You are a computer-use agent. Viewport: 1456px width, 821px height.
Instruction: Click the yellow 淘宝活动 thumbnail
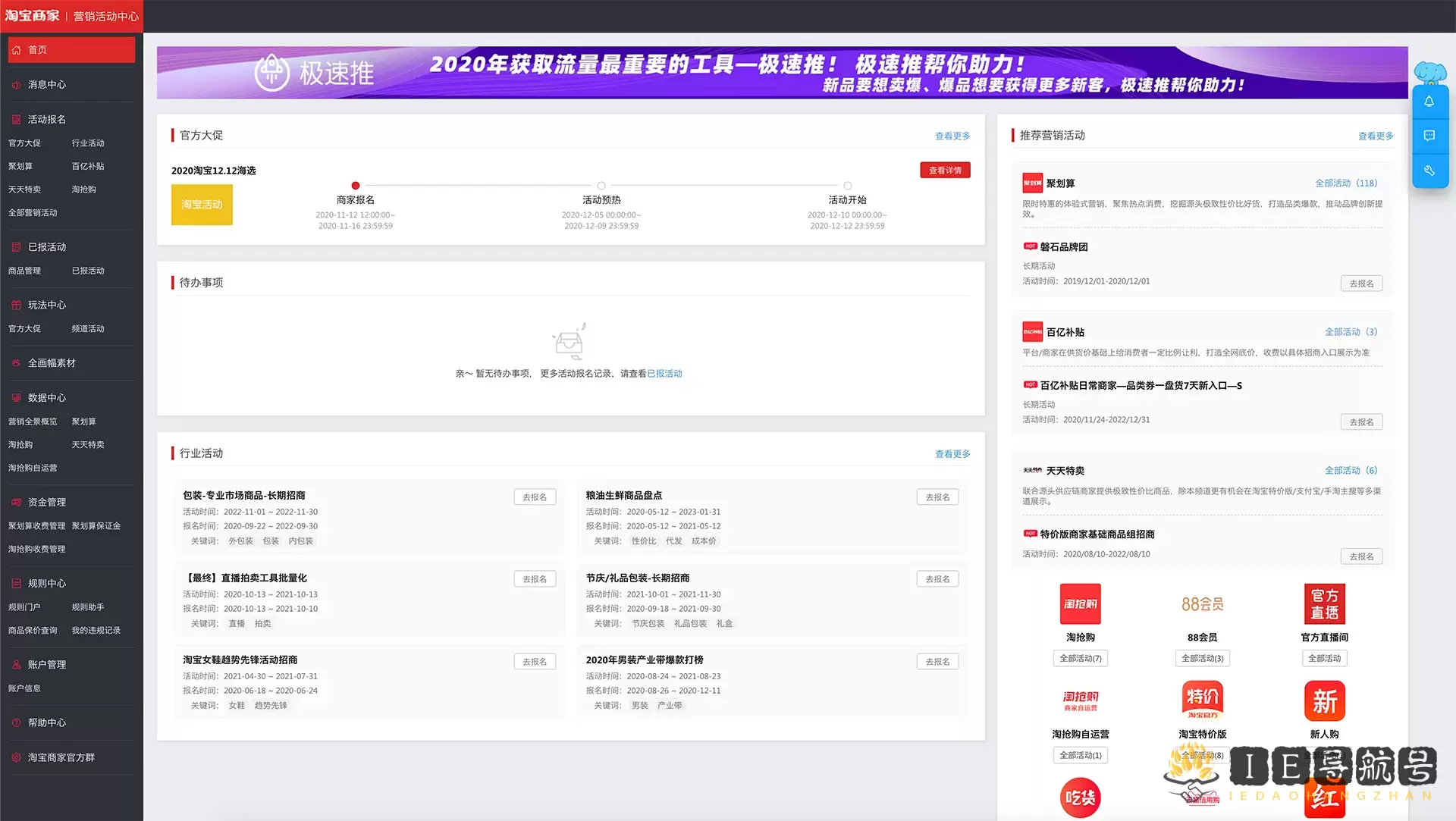(202, 205)
